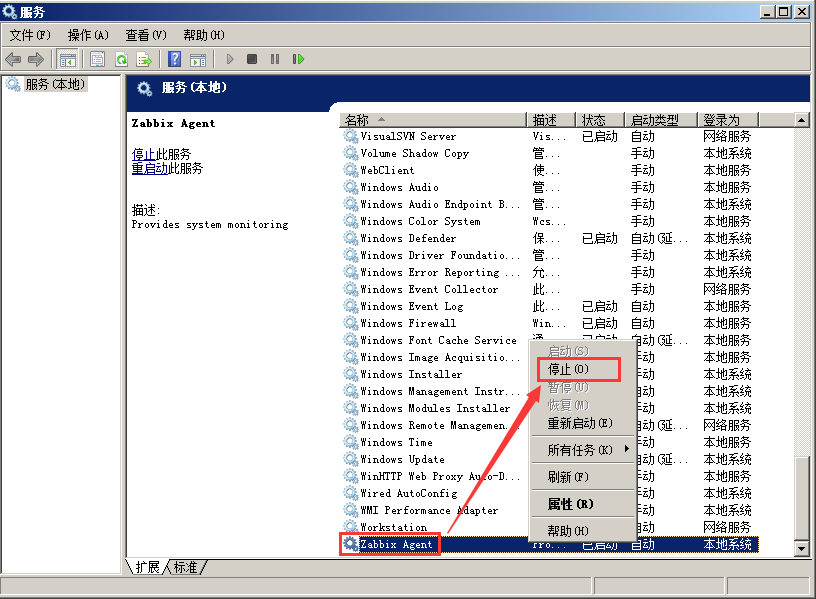Image resolution: width=816 pixels, height=599 pixels.
Task: Toggle the console tree pane icon
Action: tap(68, 59)
